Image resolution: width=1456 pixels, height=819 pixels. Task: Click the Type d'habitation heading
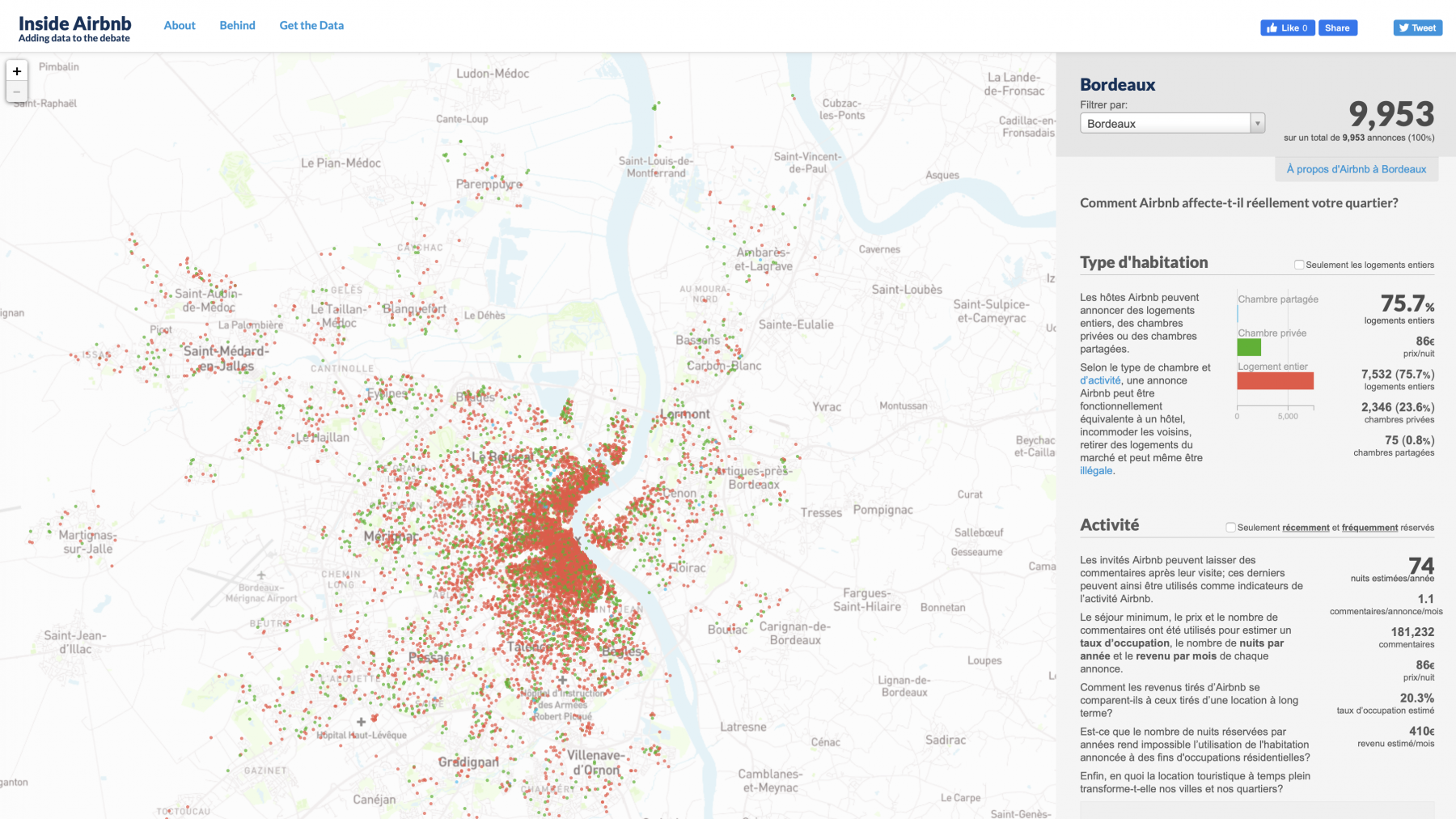(1144, 262)
